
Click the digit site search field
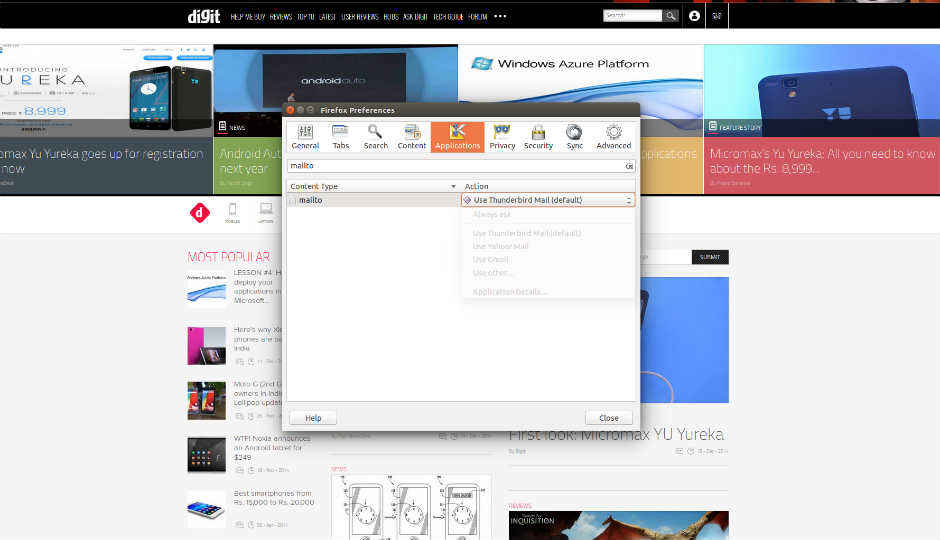pos(632,16)
